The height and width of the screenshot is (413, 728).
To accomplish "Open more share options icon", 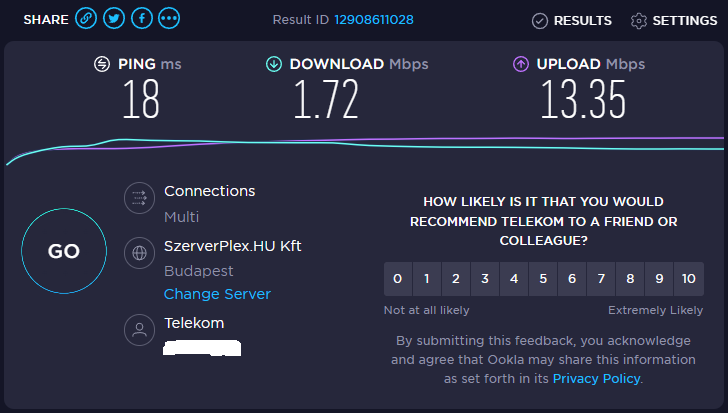I will [169, 19].
